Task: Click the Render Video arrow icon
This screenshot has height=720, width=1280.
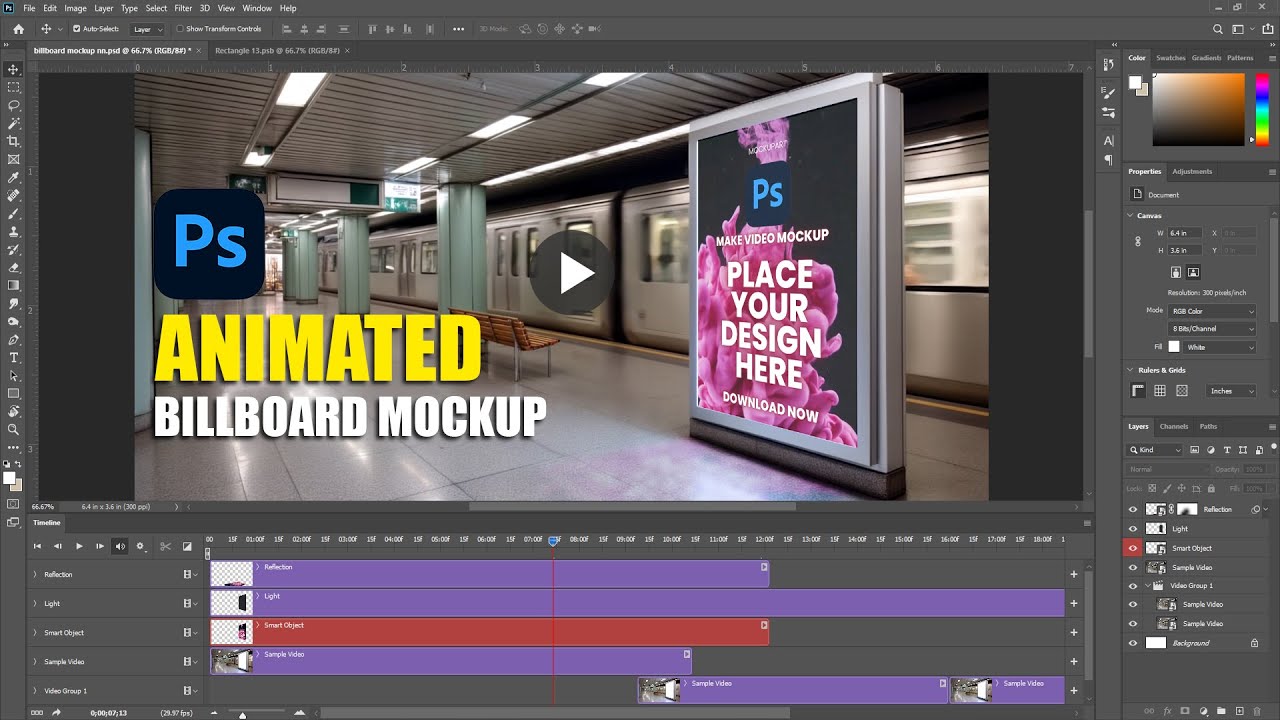Action: coord(57,713)
